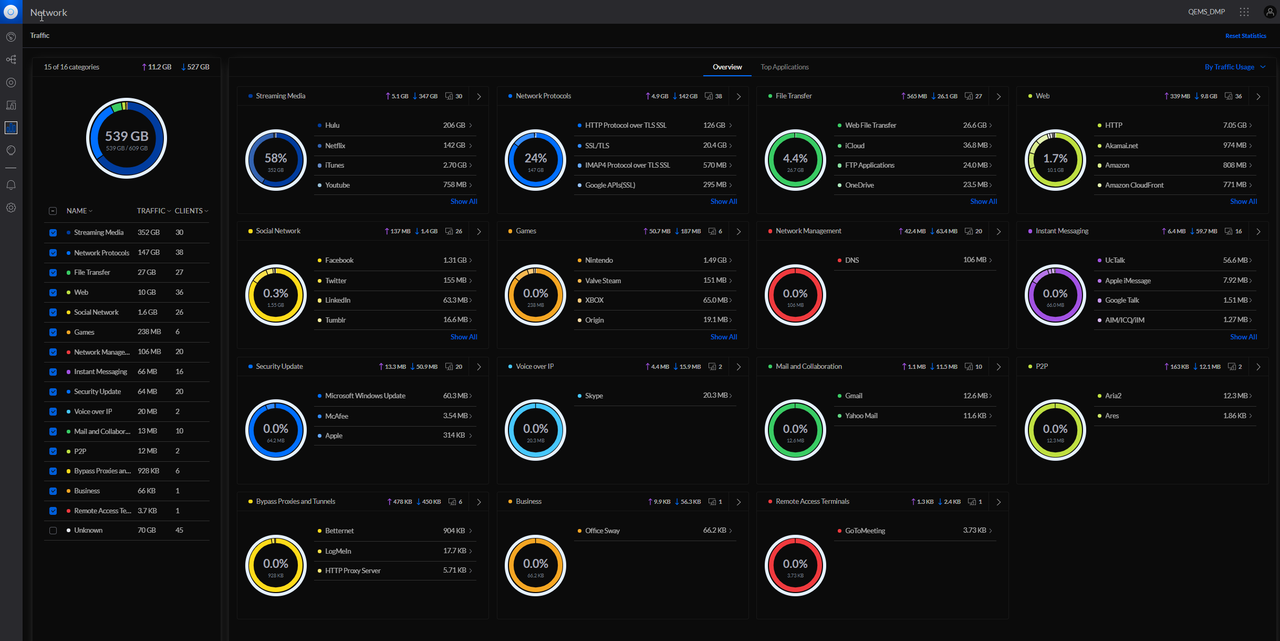Open the Dashboard sidebar icon
The image size is (1280, 641).
coord(11,37)
